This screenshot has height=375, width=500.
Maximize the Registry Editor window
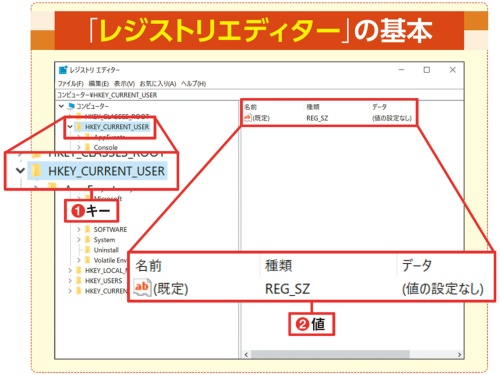click(x=427, y=70)
